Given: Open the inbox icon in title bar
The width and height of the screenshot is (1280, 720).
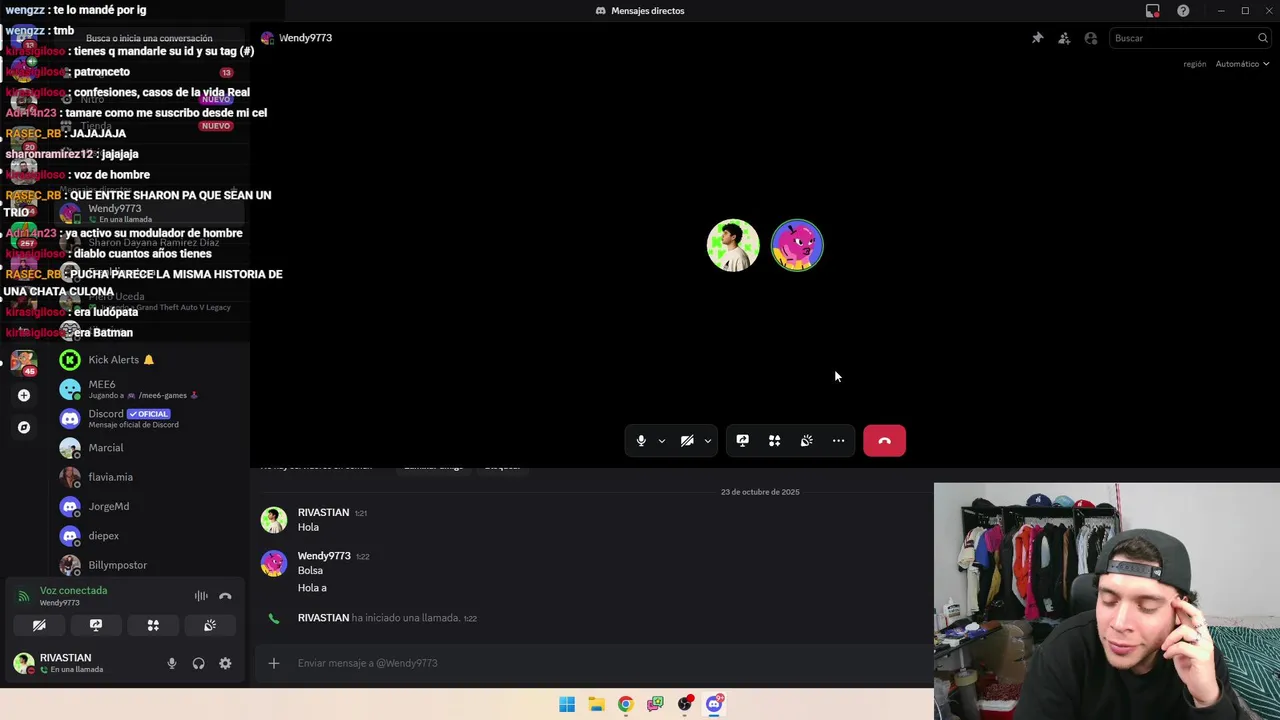Looking at the screenshot, I should point(1153,11).
